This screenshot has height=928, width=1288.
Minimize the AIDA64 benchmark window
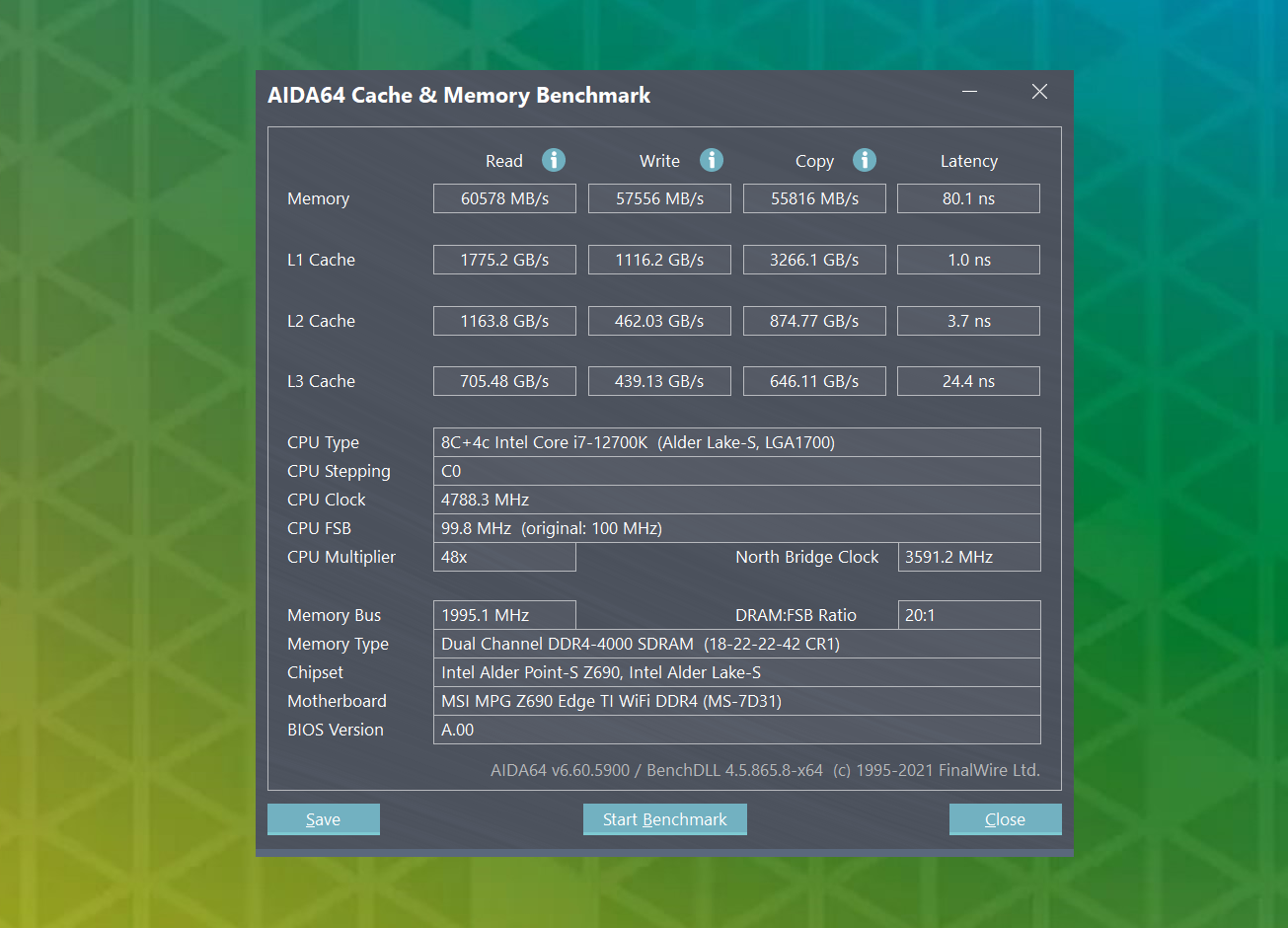pos(970,92)
